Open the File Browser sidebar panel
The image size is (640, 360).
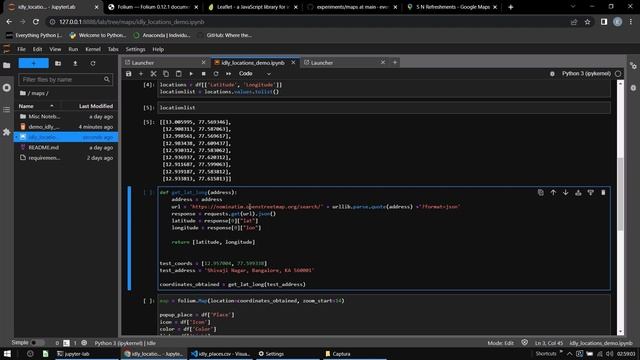click(x=7, y=65)
